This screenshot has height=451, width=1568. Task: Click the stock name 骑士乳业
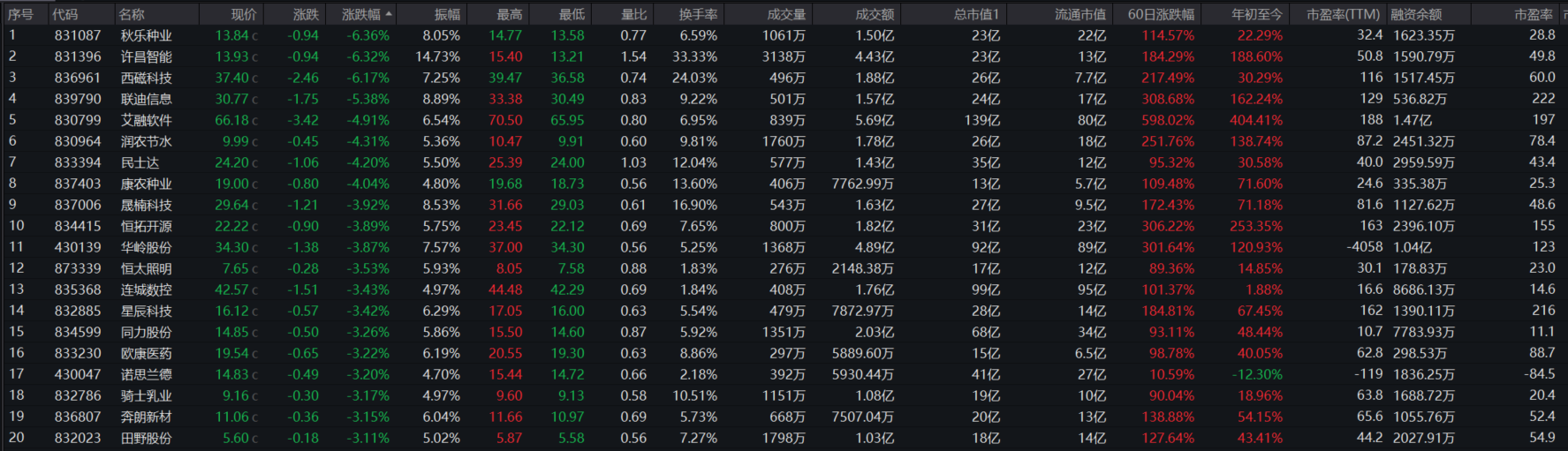147,395
